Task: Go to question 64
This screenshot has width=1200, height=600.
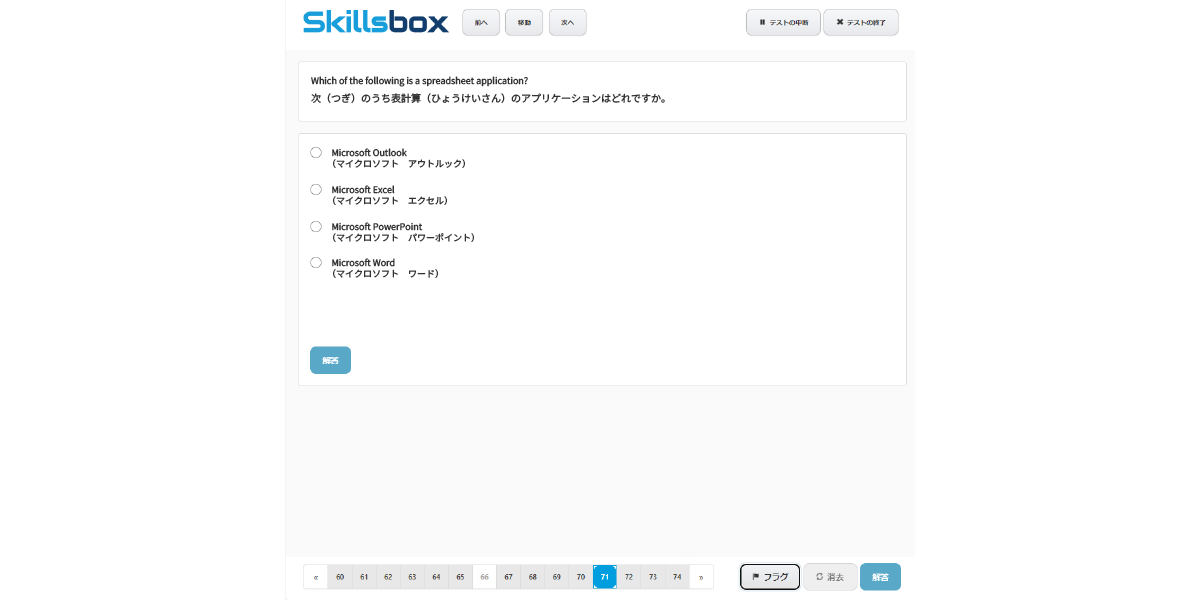Action: (436, 577)
